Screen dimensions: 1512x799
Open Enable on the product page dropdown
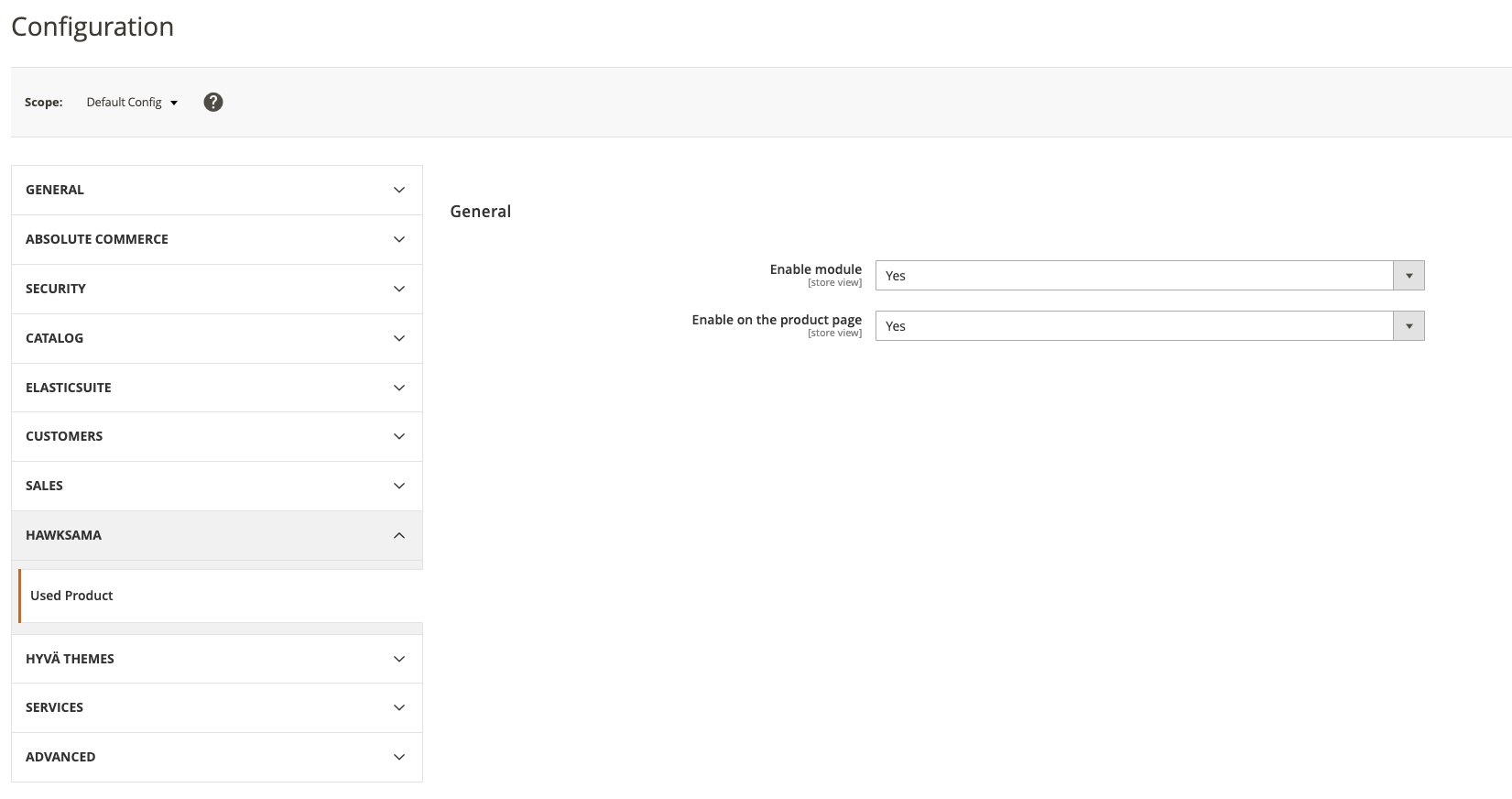pyautogui.click(x=1149, y=326)
